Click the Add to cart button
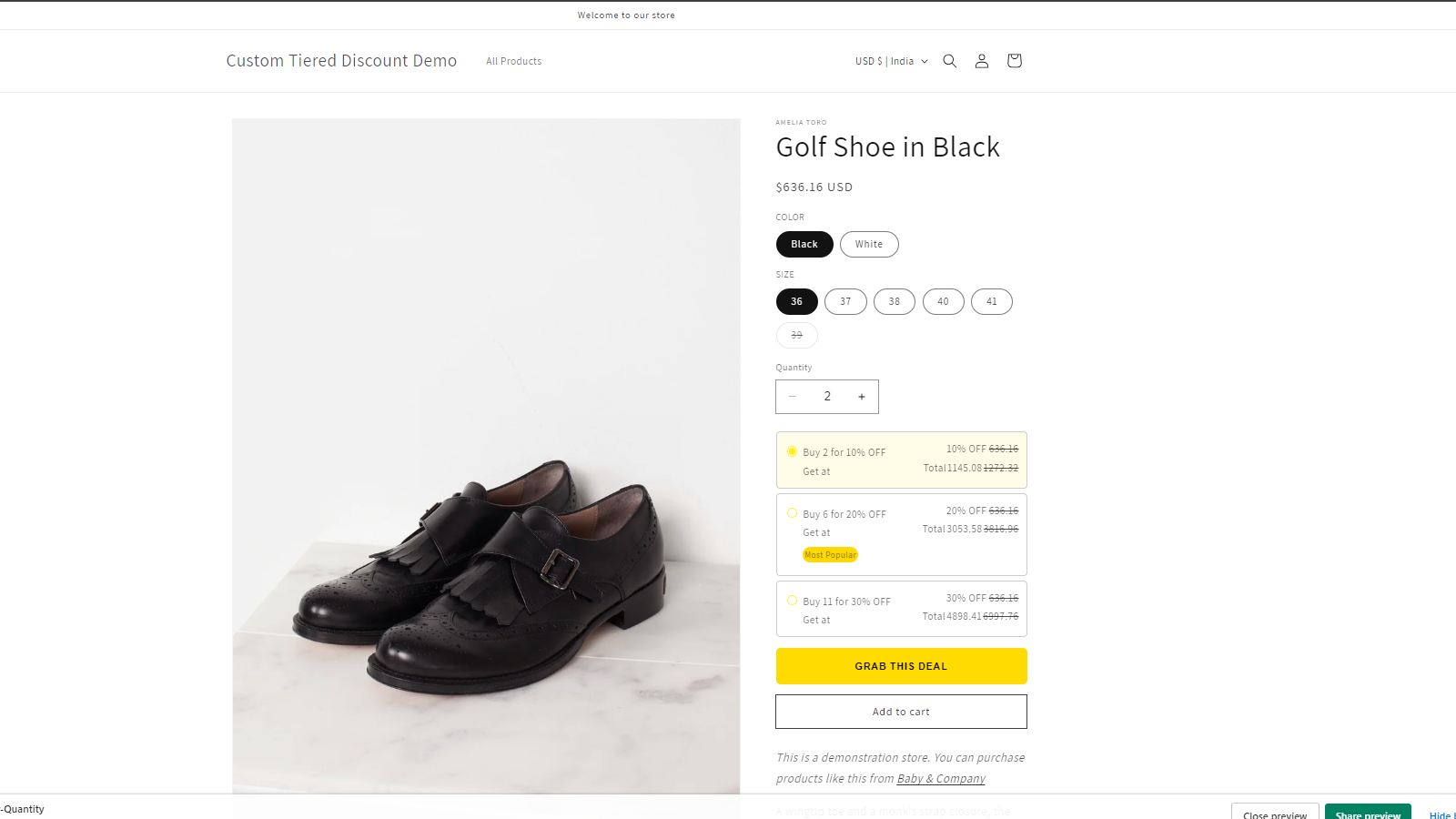The width and height of the screenshot is (1456, 819). pyautogui.click(x=901, y=711)
